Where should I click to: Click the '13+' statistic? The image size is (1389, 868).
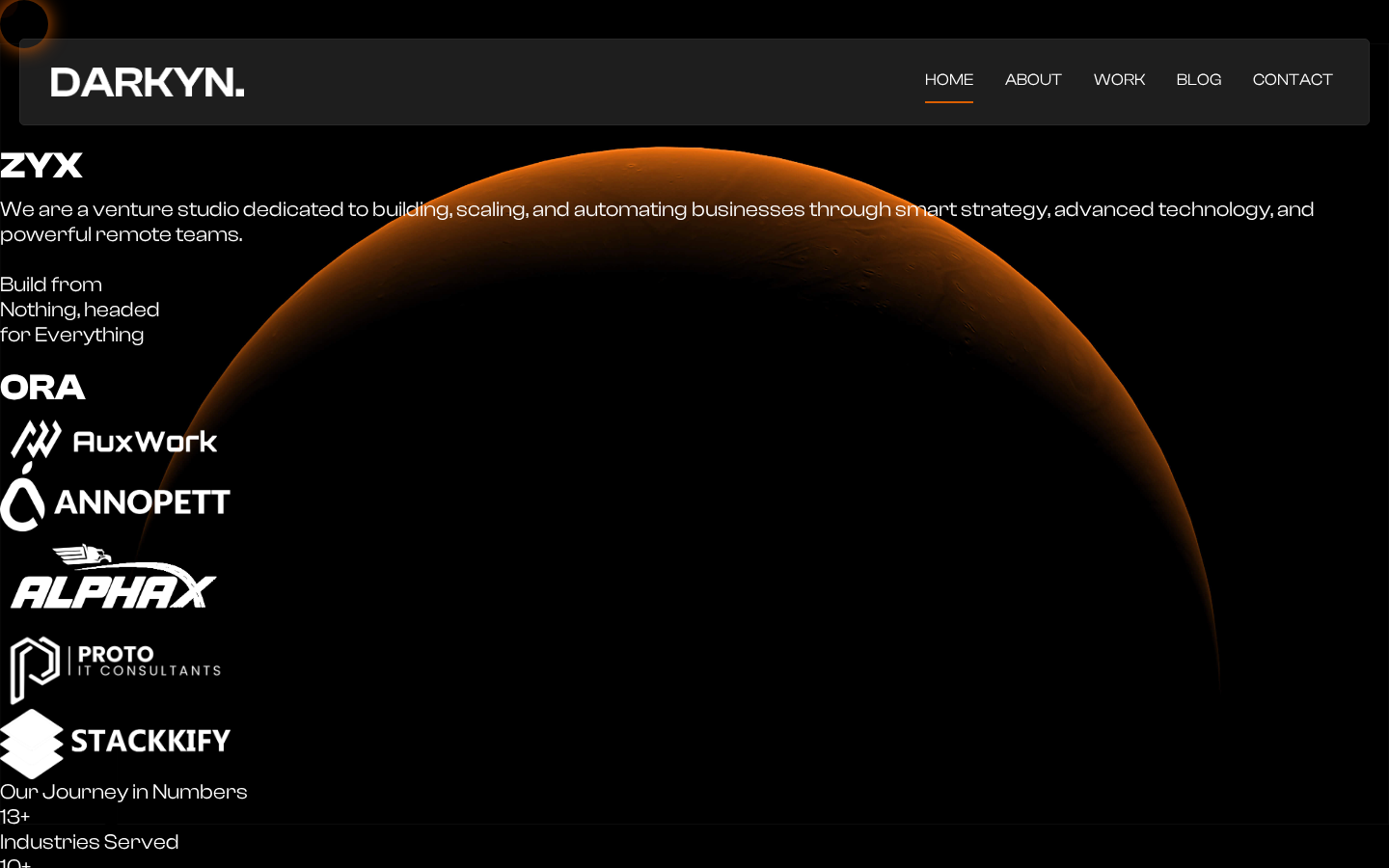tap(15, 817)
